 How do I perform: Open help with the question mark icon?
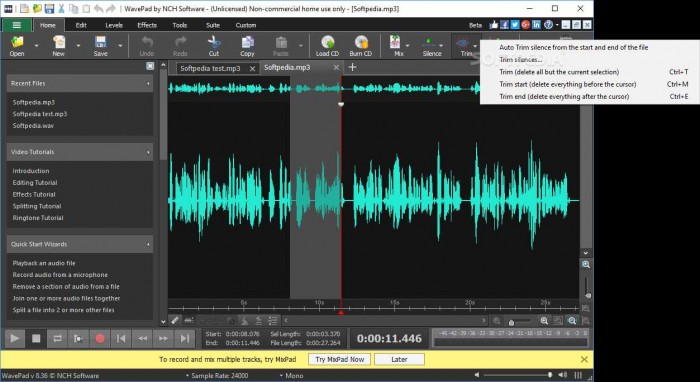pos(548,25)
